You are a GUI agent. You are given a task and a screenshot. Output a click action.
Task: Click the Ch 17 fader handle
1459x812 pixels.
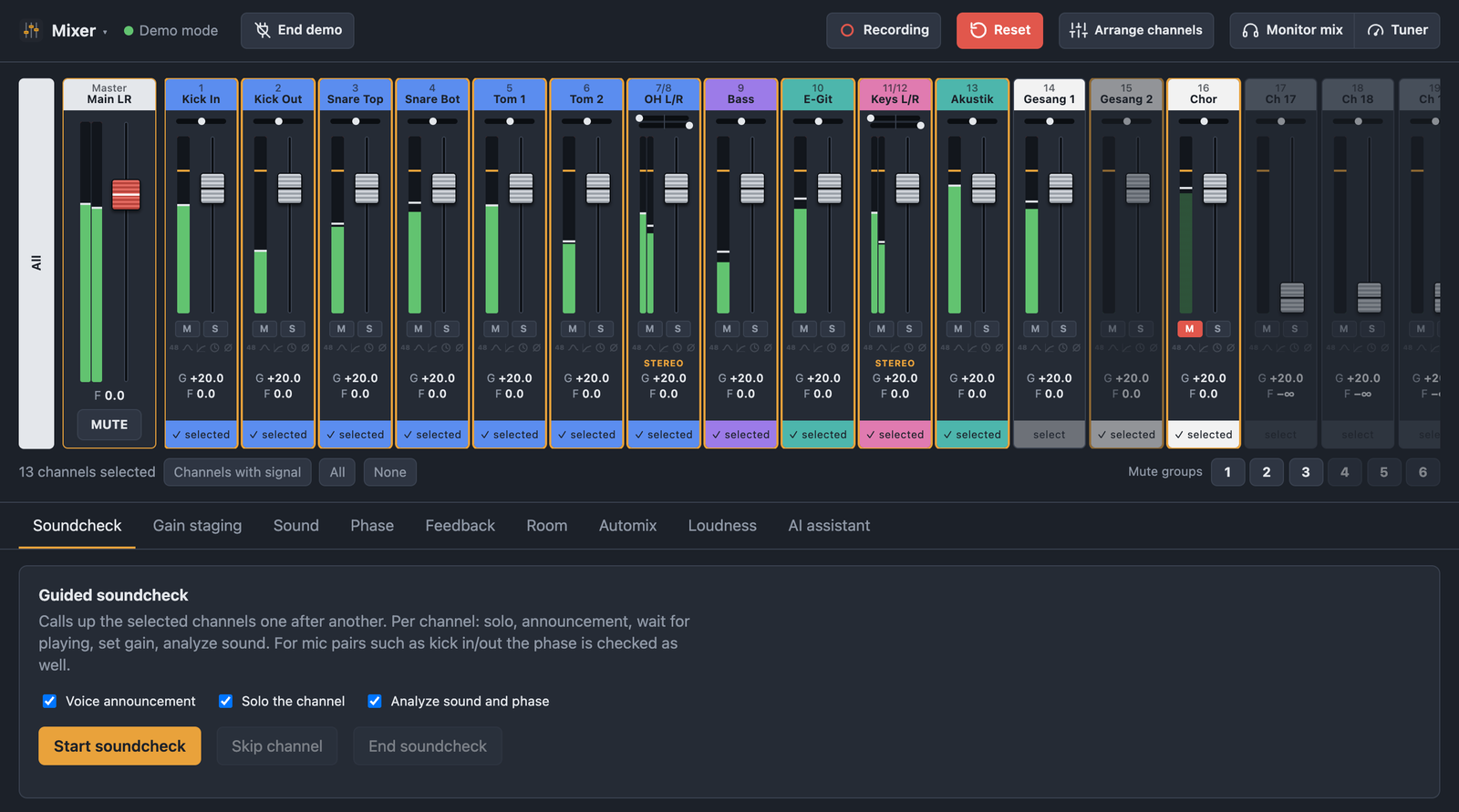pos(1292,297)
